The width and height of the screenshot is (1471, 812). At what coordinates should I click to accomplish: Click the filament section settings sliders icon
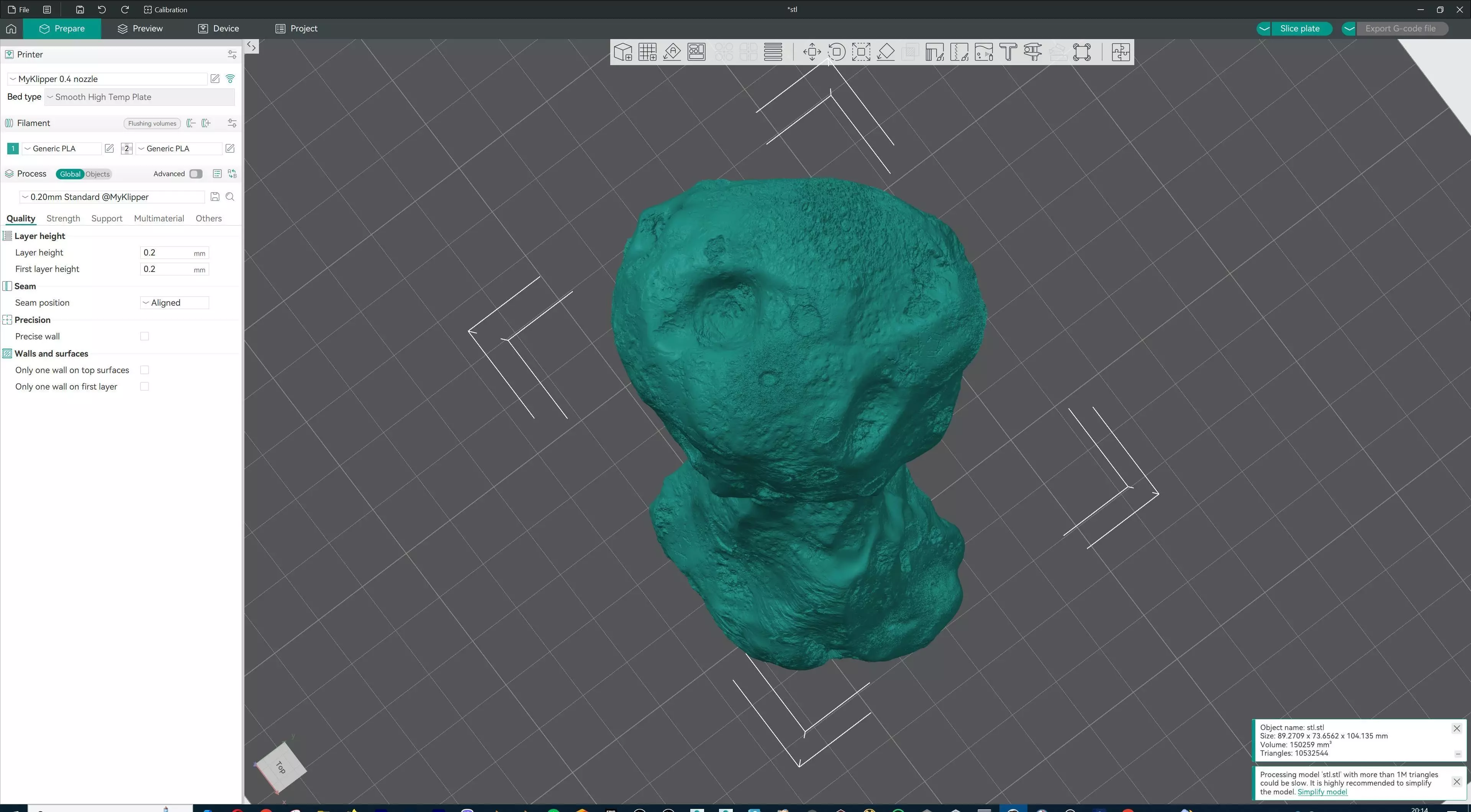pyautogui.click(x=232, y=123)
